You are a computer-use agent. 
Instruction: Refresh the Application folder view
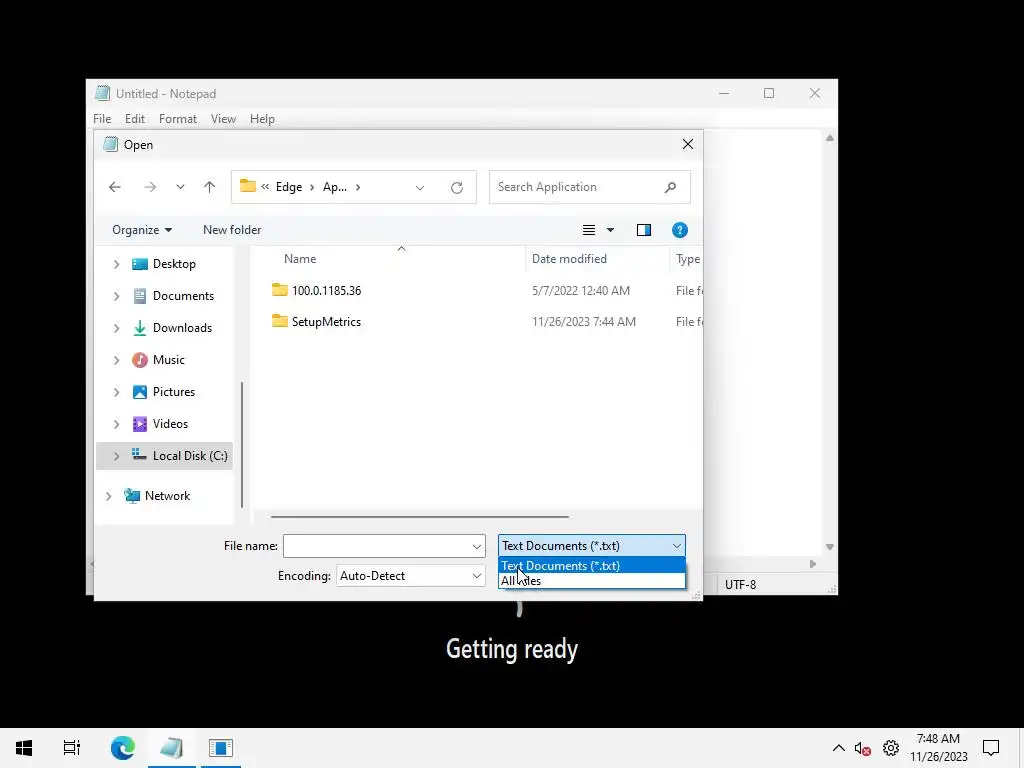click(456, 187)
